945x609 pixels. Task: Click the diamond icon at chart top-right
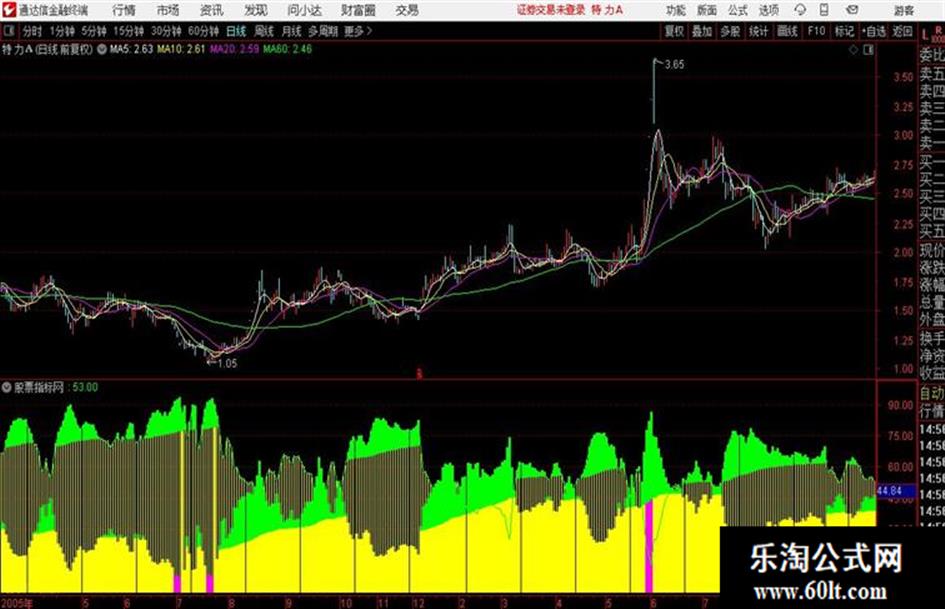(853, 50)
